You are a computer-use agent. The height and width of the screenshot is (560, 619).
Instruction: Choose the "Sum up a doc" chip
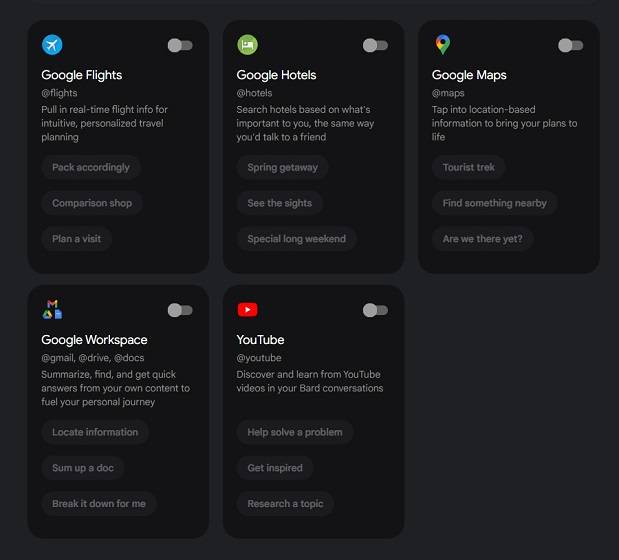tap(83, 468)
